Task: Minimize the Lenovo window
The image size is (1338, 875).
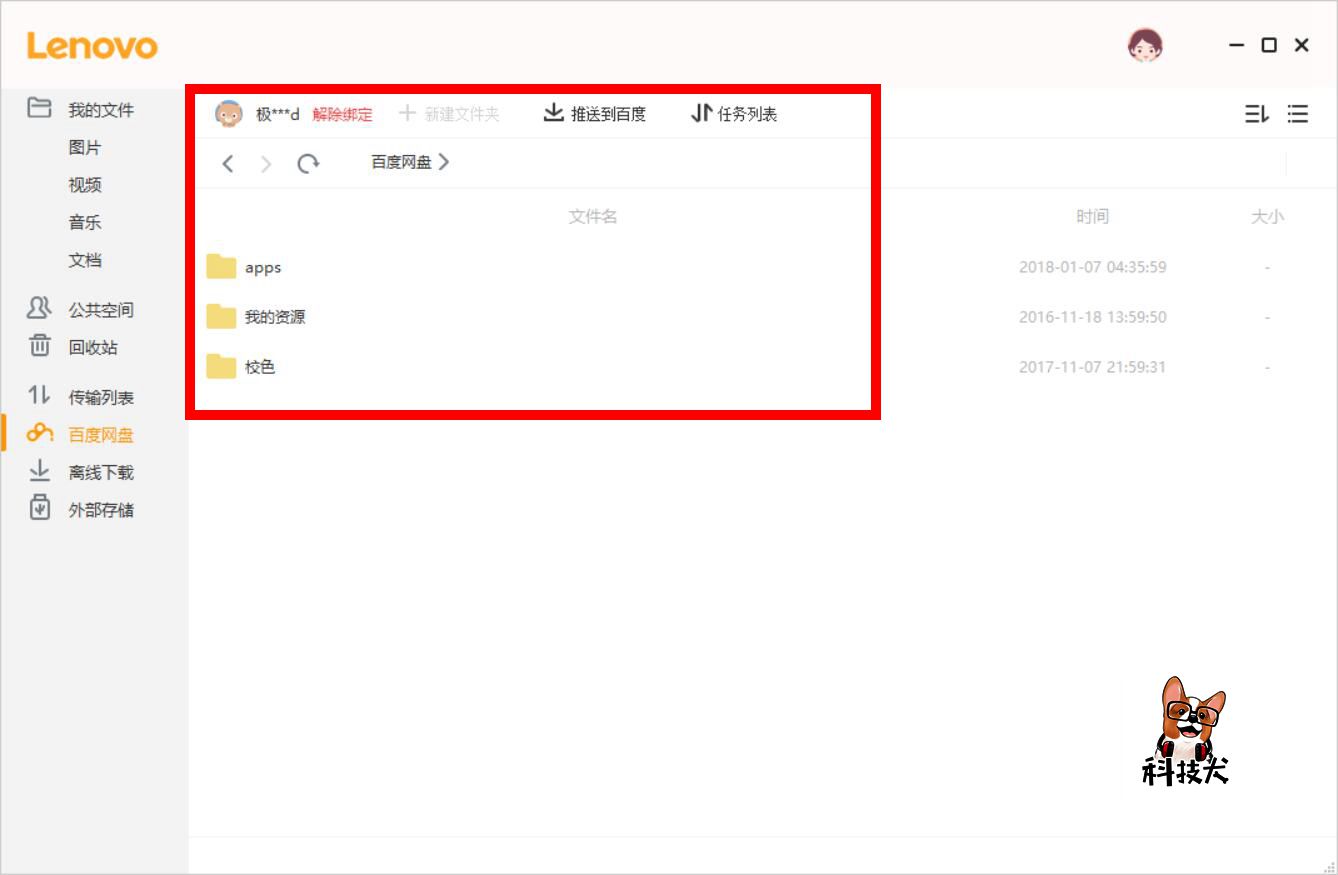Action: tap(1237, 45)
